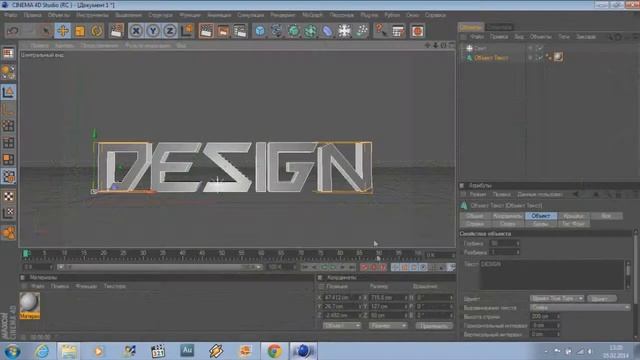Select Model mode in left sidebar
Viewport: 640px width, 360px height.
8,92
